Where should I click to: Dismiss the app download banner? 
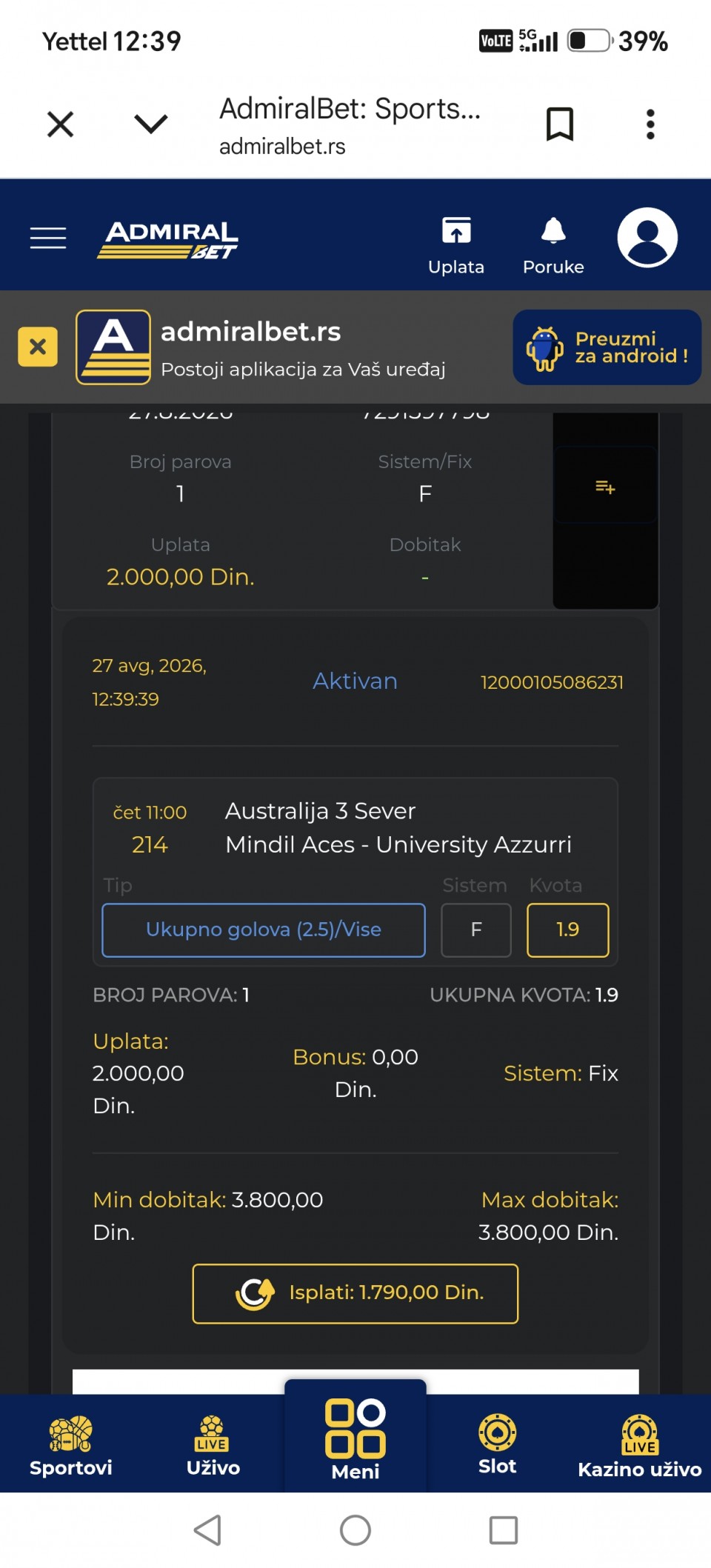(x=38, y=347)
